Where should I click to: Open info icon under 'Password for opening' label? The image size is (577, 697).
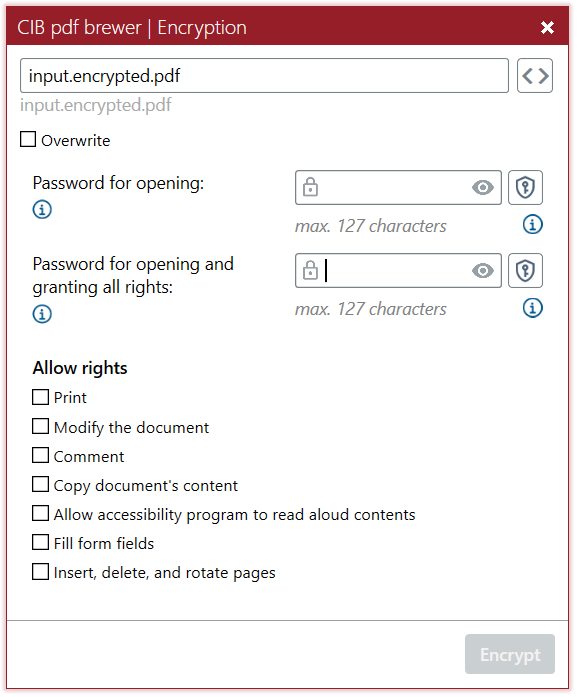(42, 209)
